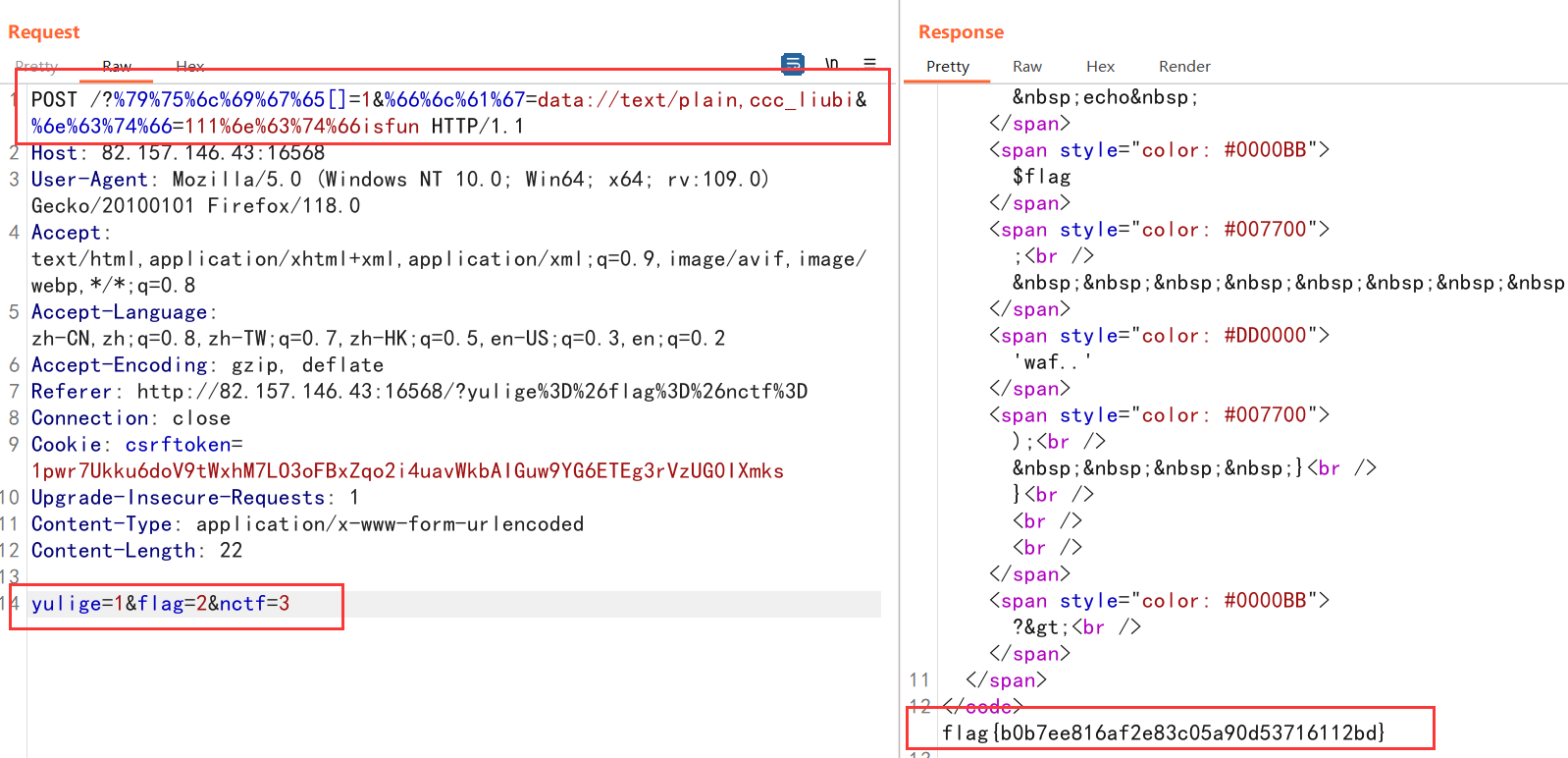Switch Request view to Pretty tab
The width and height of the screenshot is (1568, 758).
click(x=36, y=67)
